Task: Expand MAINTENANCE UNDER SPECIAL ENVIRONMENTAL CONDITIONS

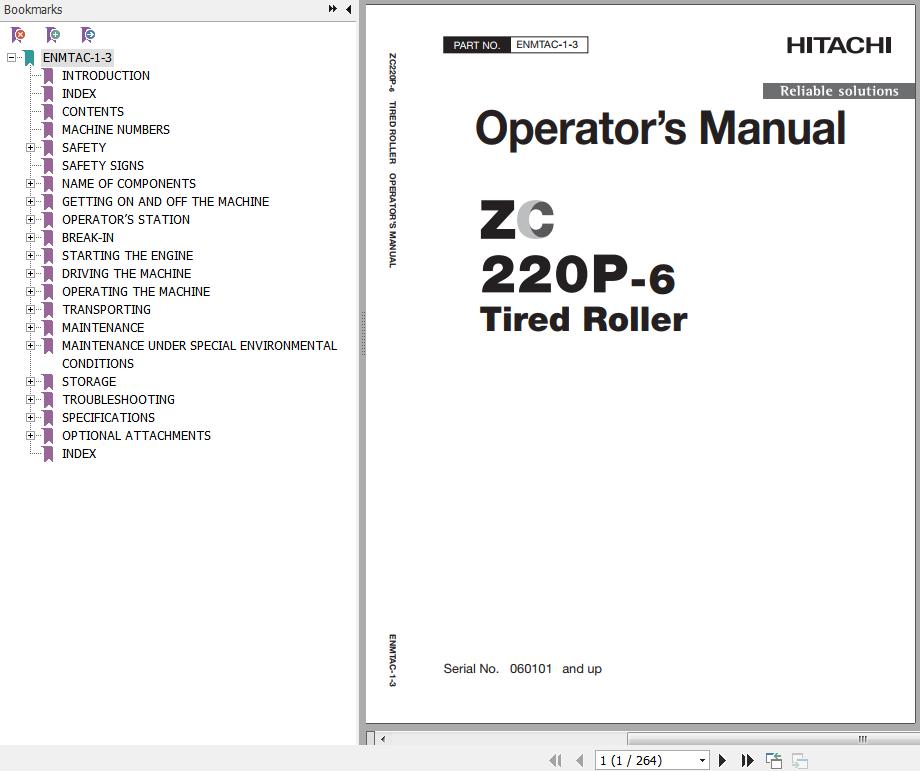Action: (31, 346)
